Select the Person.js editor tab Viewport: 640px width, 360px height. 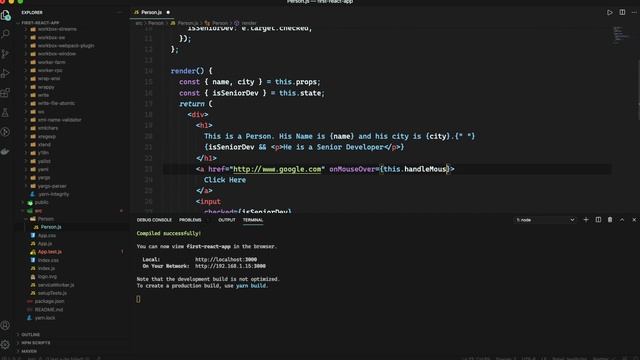tap(151, 13)
